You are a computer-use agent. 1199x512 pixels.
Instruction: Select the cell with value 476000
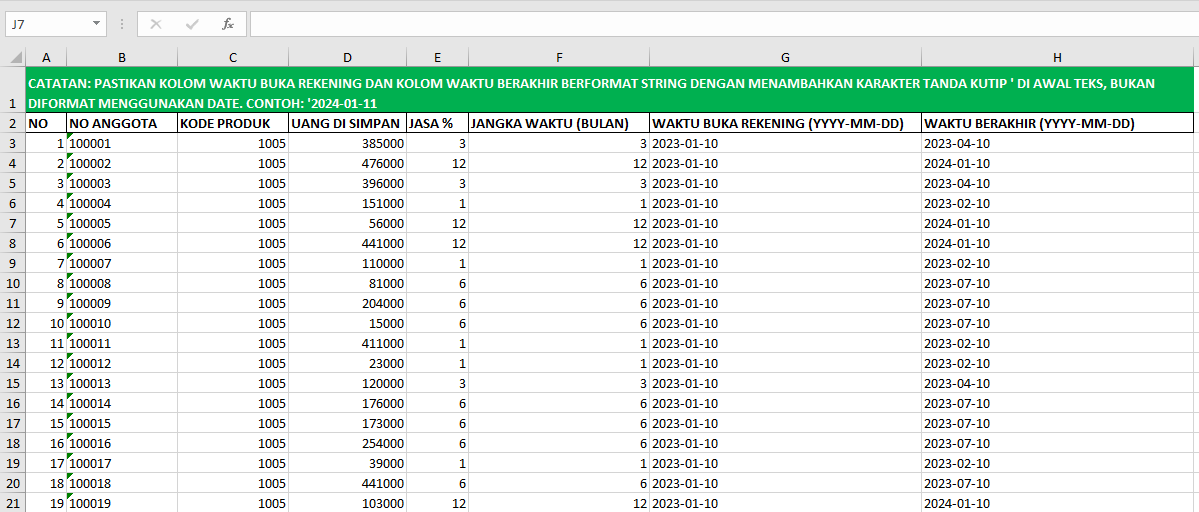pos(347,164)
